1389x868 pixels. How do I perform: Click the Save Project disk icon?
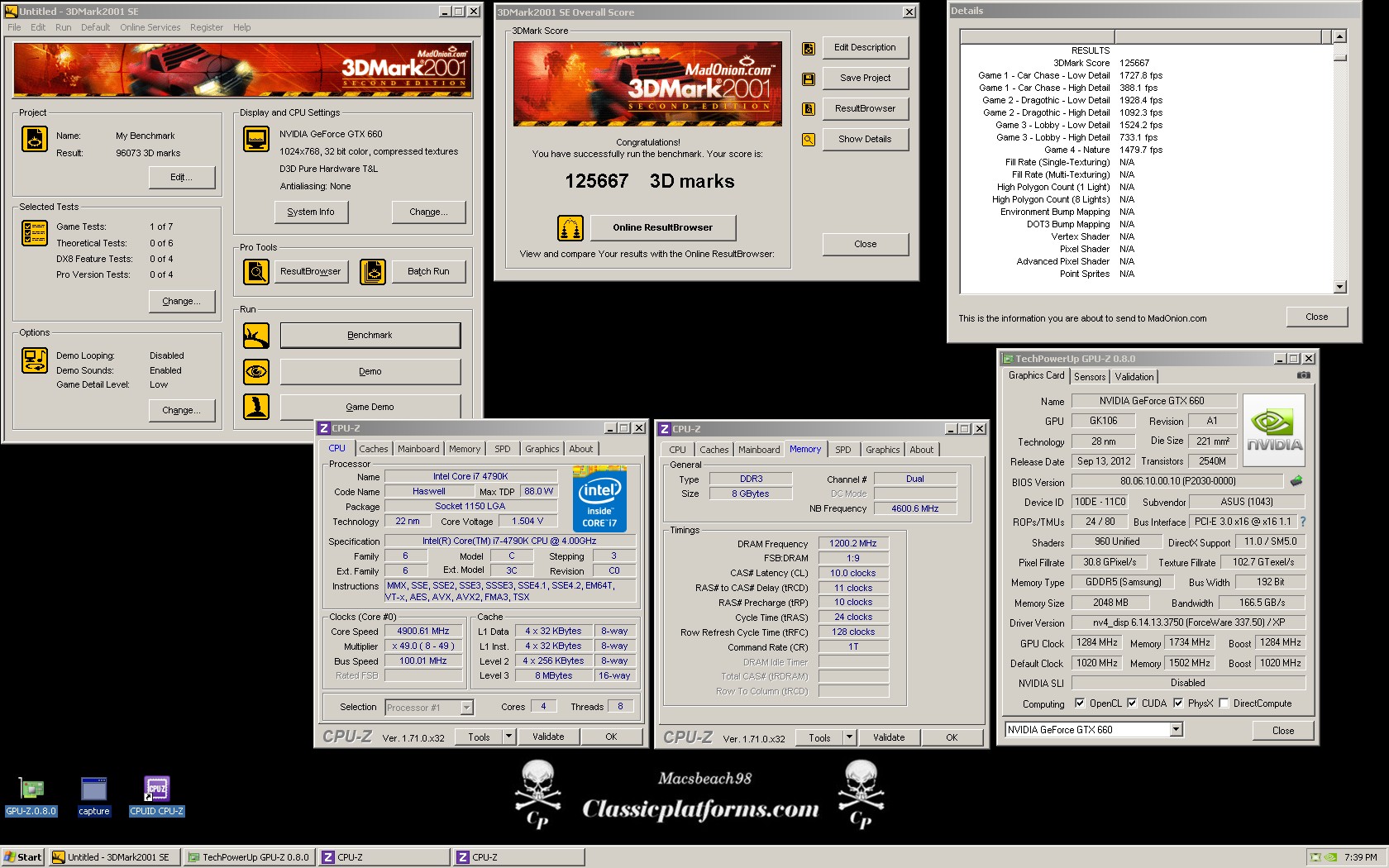coord(809,79)
